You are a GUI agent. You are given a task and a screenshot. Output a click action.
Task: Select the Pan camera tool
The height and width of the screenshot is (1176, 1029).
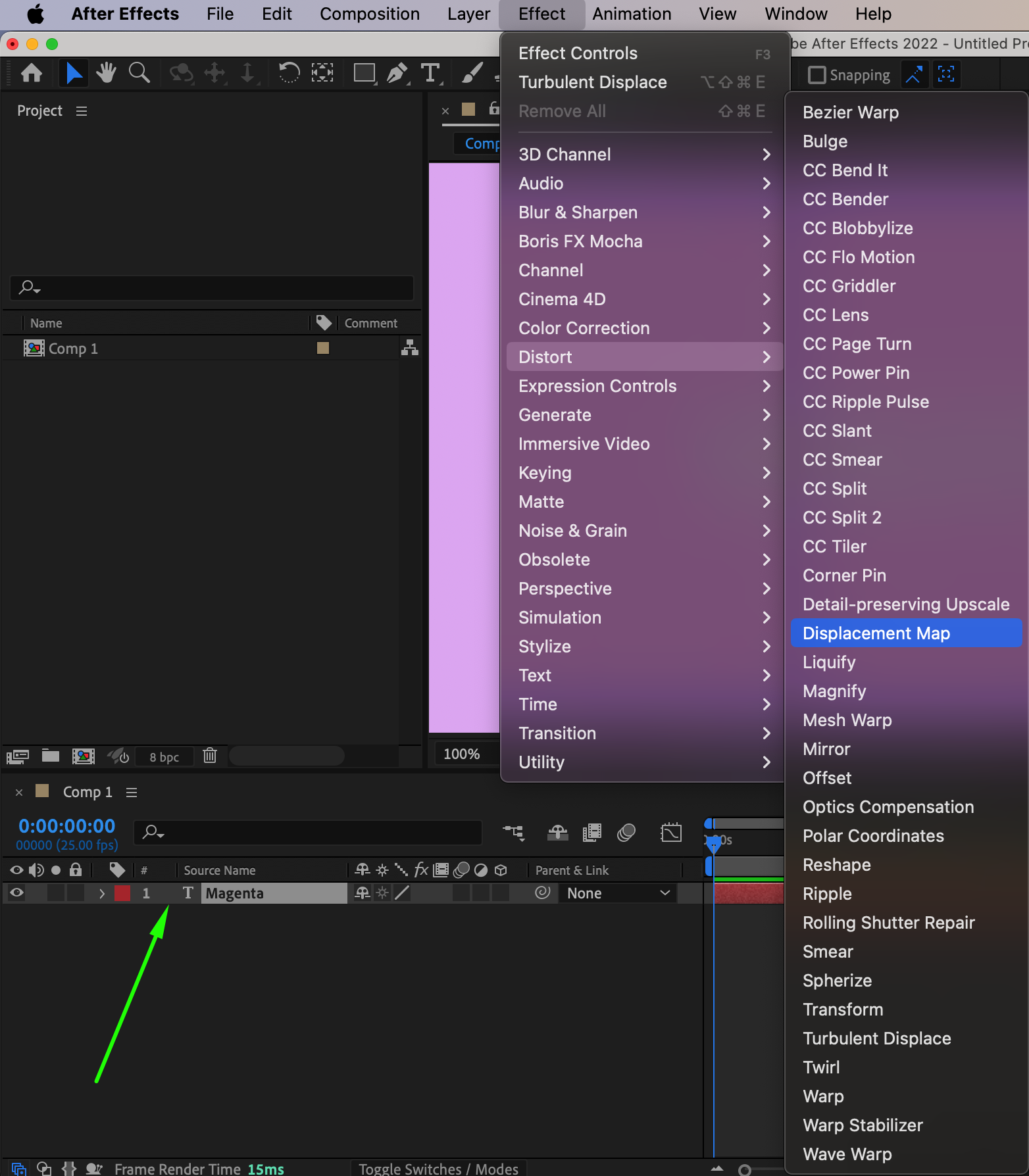pos(214,73)
